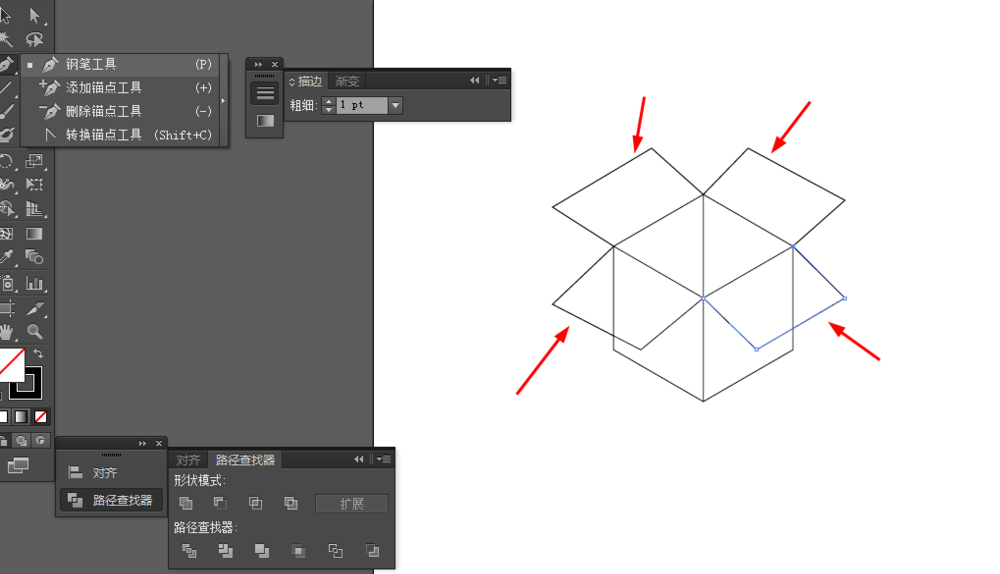Select the Column Graph tool
This screenshot has height=574, width=1000.
[34, 283]
